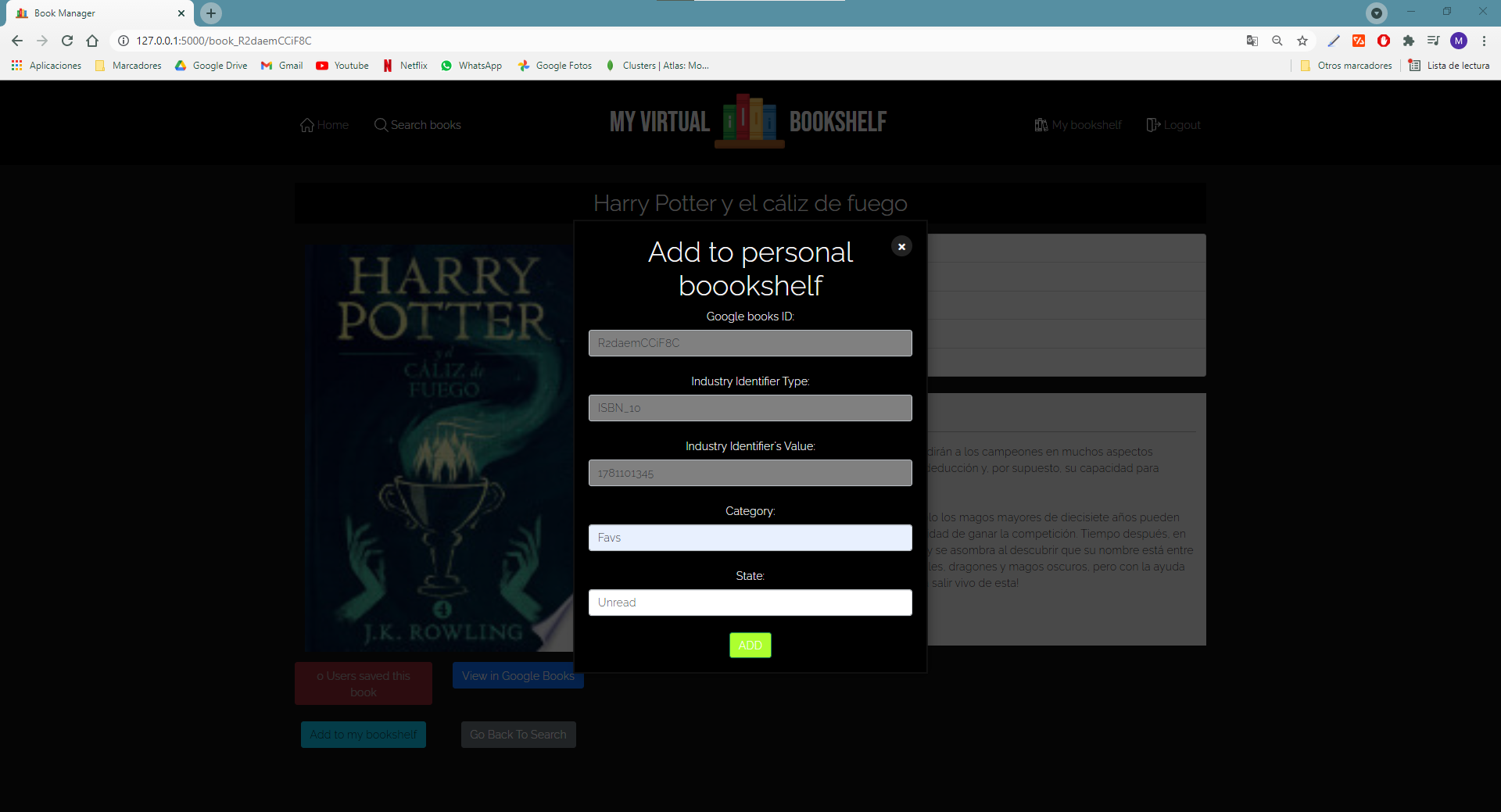Click View in Google Books button
The image size is (1501, 812).
pos(518,676)
